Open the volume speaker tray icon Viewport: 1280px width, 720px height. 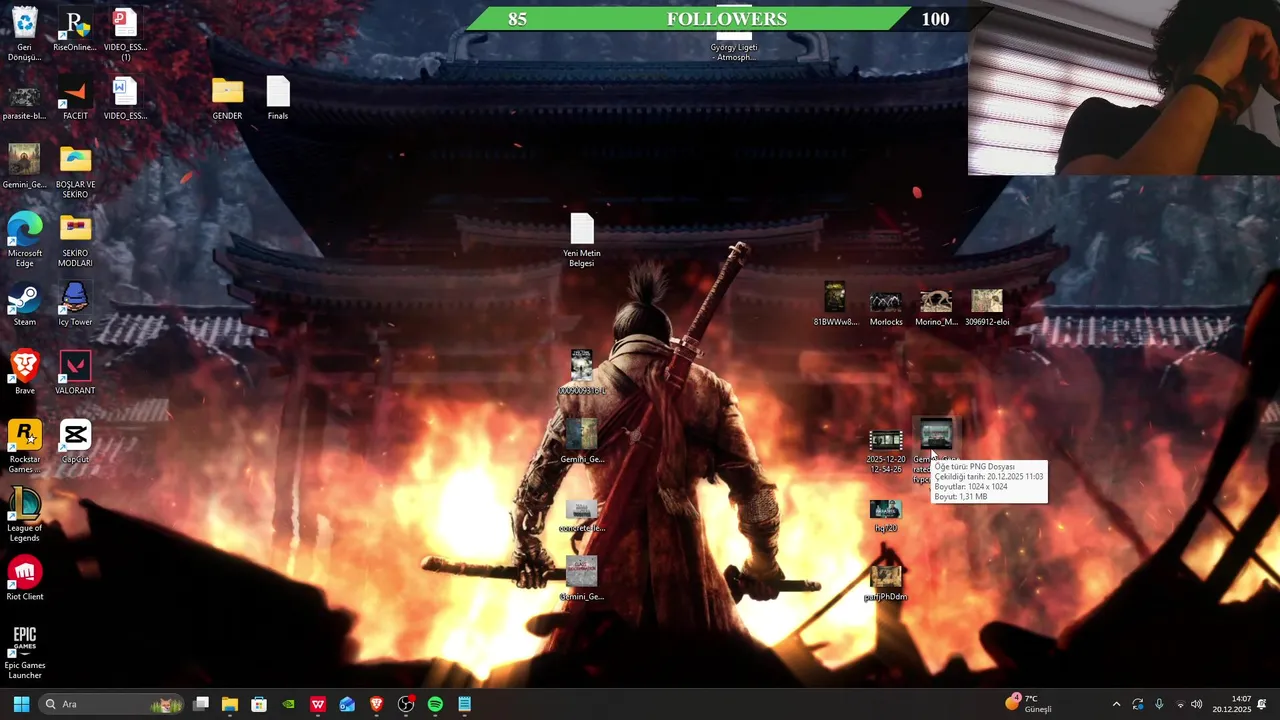pyautogui.click(x=1197, y=704)
